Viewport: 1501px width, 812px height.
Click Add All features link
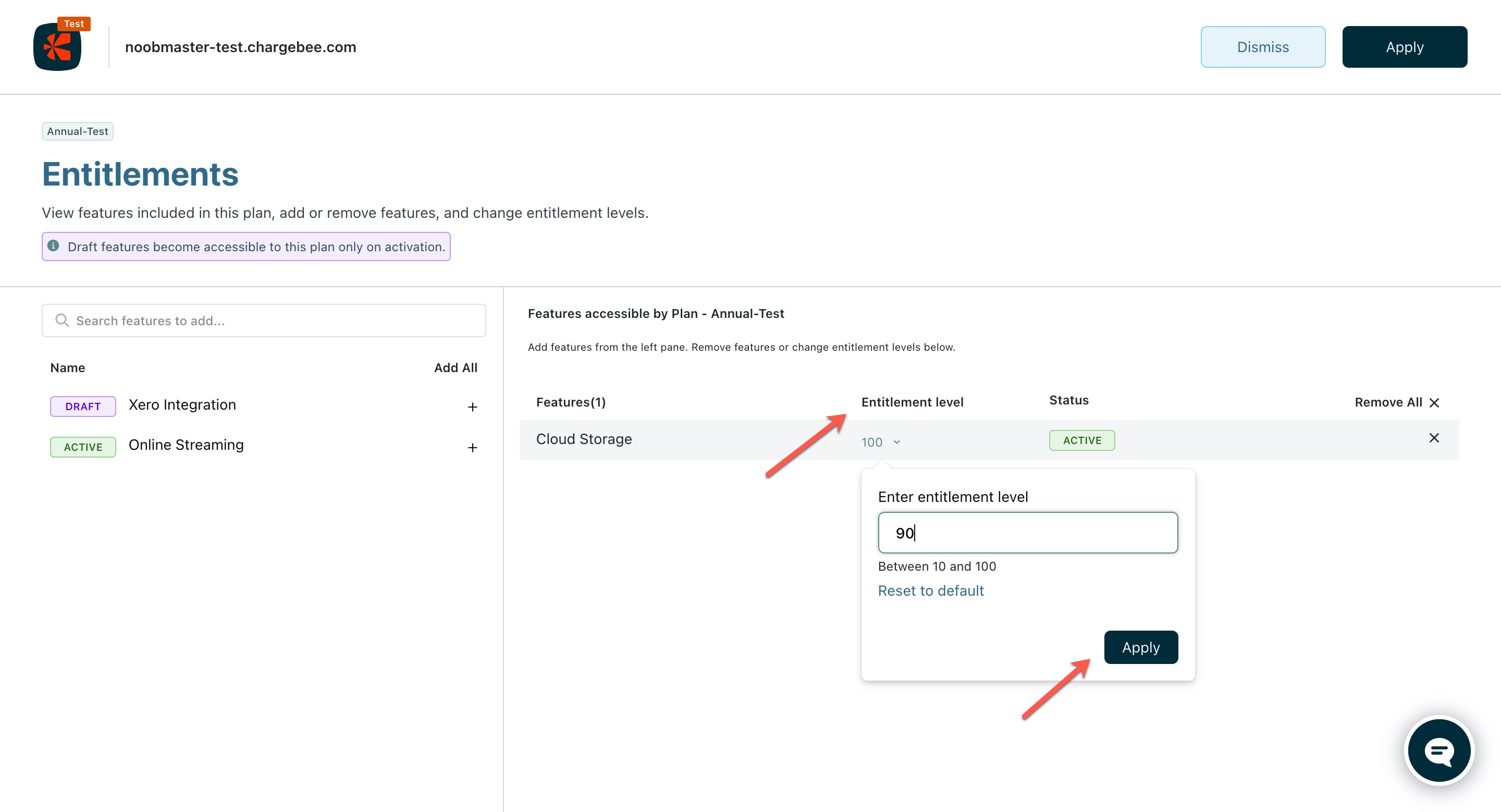(455, 367)
